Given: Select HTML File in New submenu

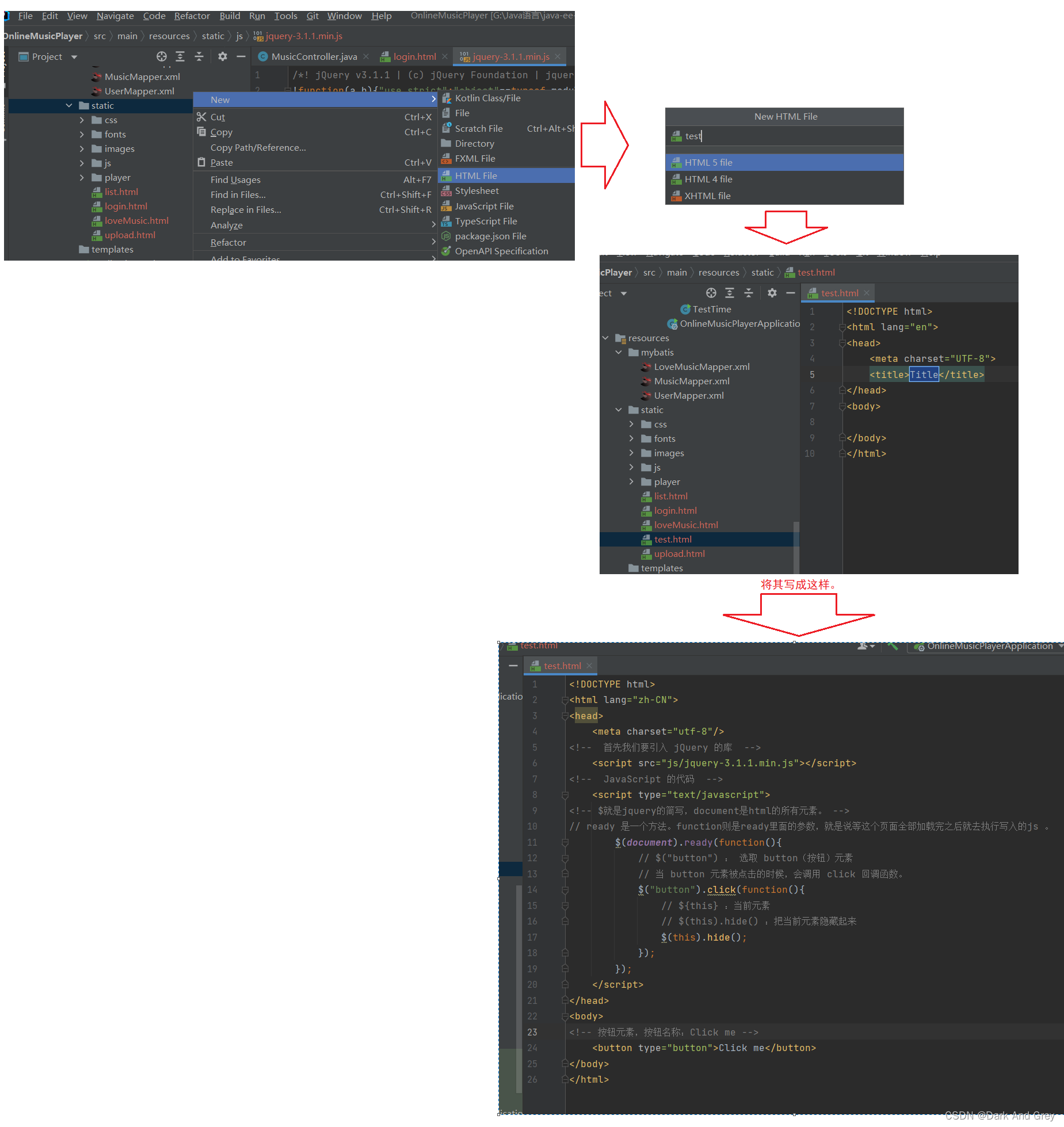Looking at the screenshot, I should click(506, 175).
